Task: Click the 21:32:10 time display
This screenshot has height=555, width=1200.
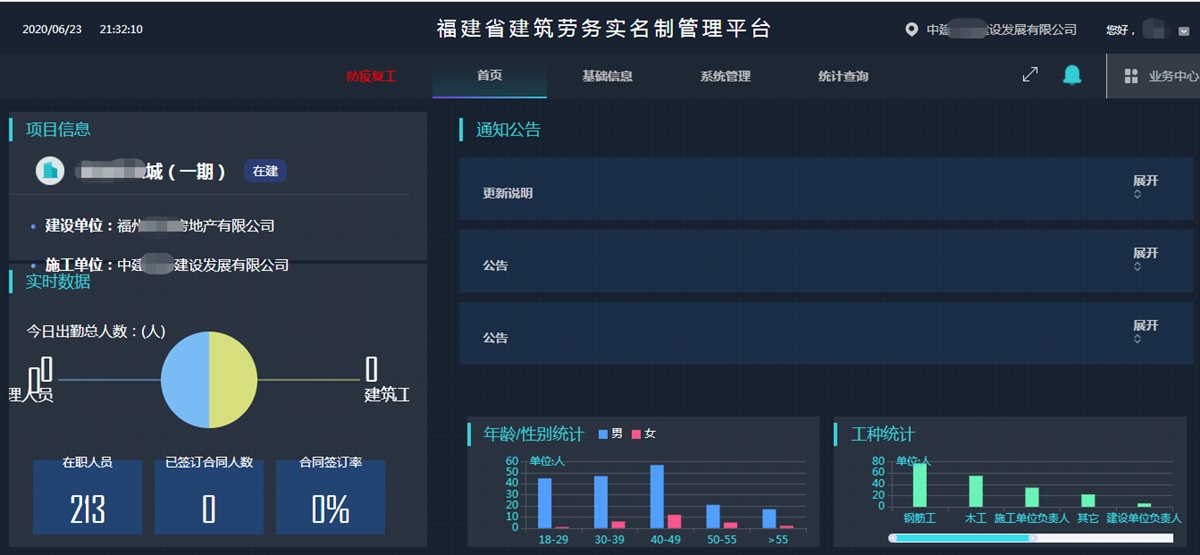Action: 121,29
